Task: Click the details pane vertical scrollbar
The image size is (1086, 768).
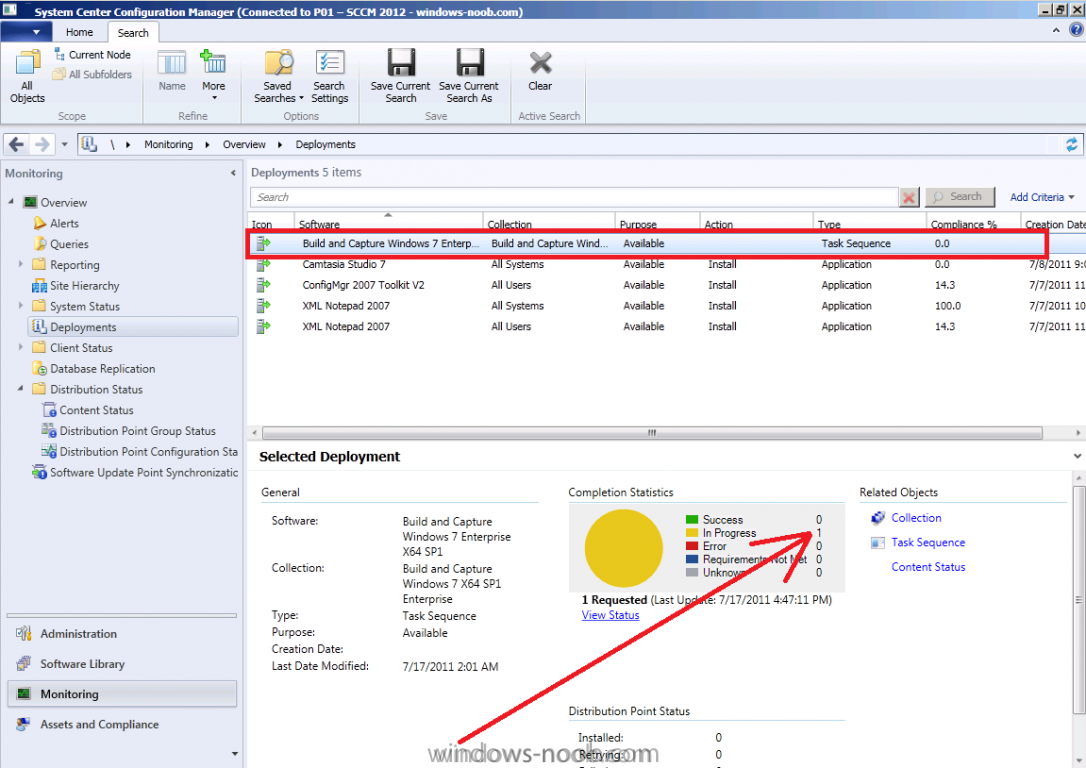Action: click(1078, 600)
